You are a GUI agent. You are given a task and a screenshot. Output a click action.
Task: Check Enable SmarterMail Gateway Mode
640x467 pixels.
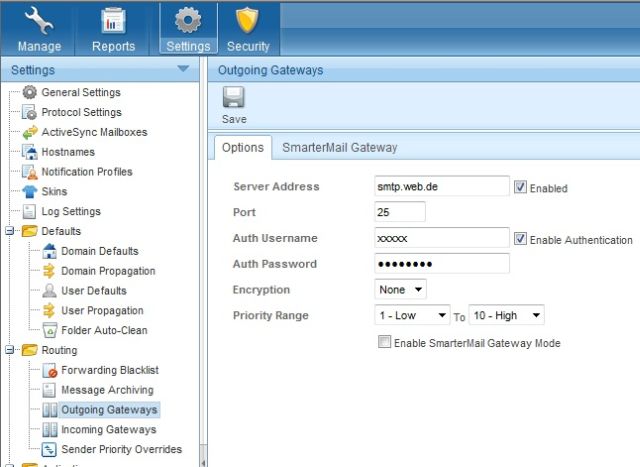tap(384, 343)
